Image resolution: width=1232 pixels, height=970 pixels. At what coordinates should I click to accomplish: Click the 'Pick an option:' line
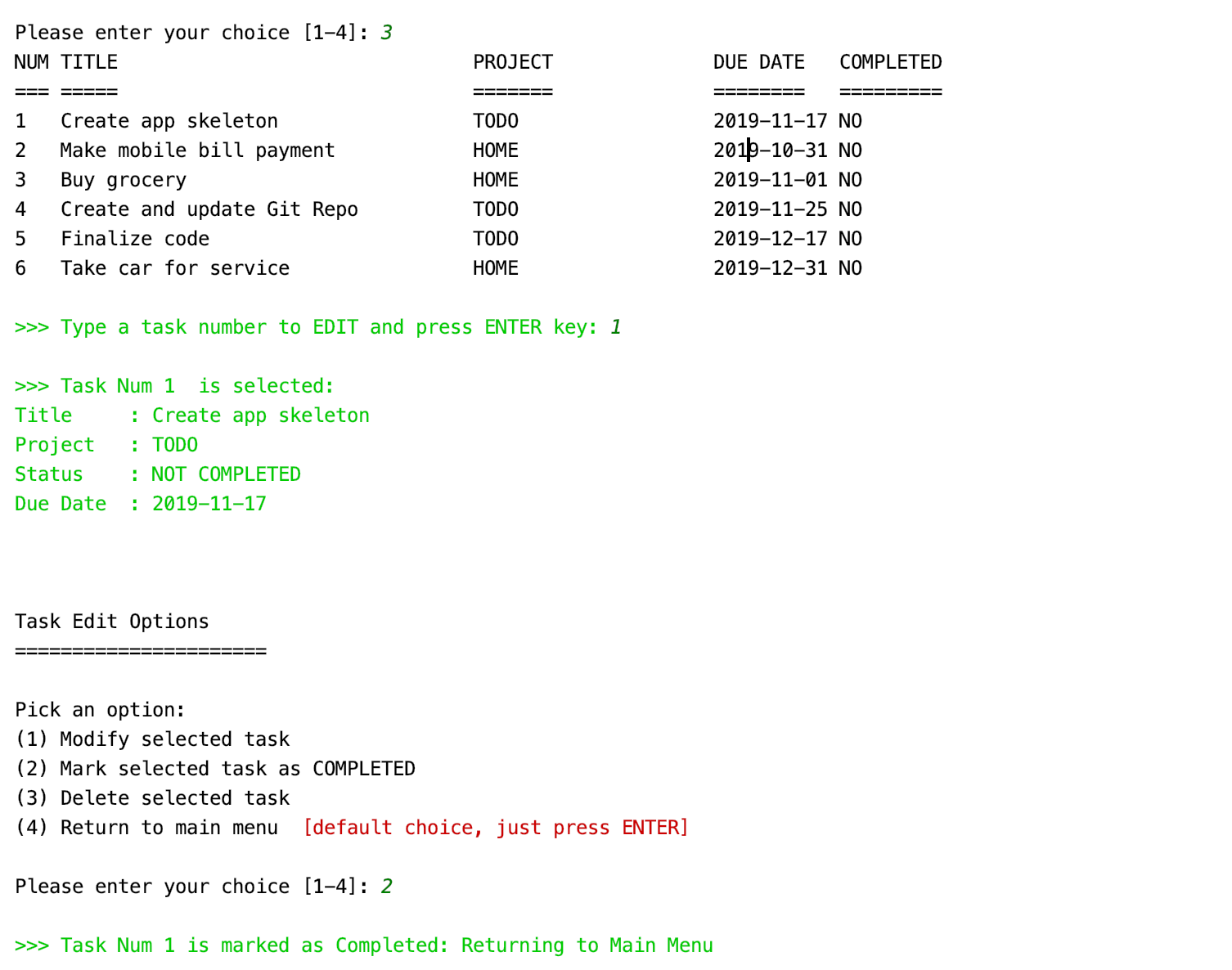click(x=101, y=710)
